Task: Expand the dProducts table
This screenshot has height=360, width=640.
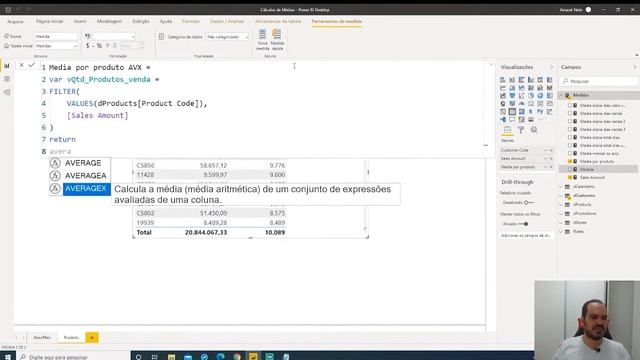Action: [x=561, y=204]
